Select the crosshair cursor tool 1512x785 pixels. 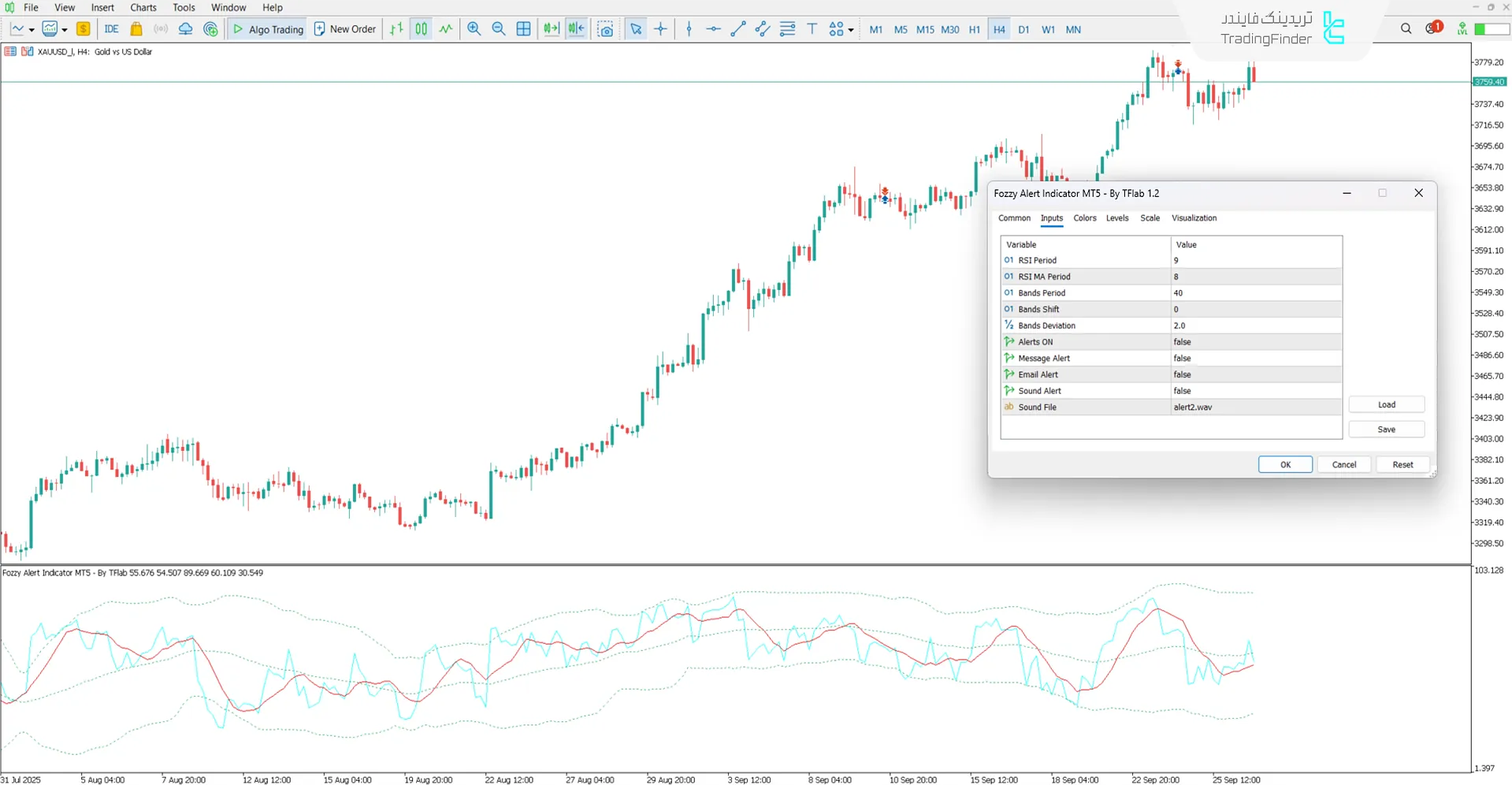point(661,29)
